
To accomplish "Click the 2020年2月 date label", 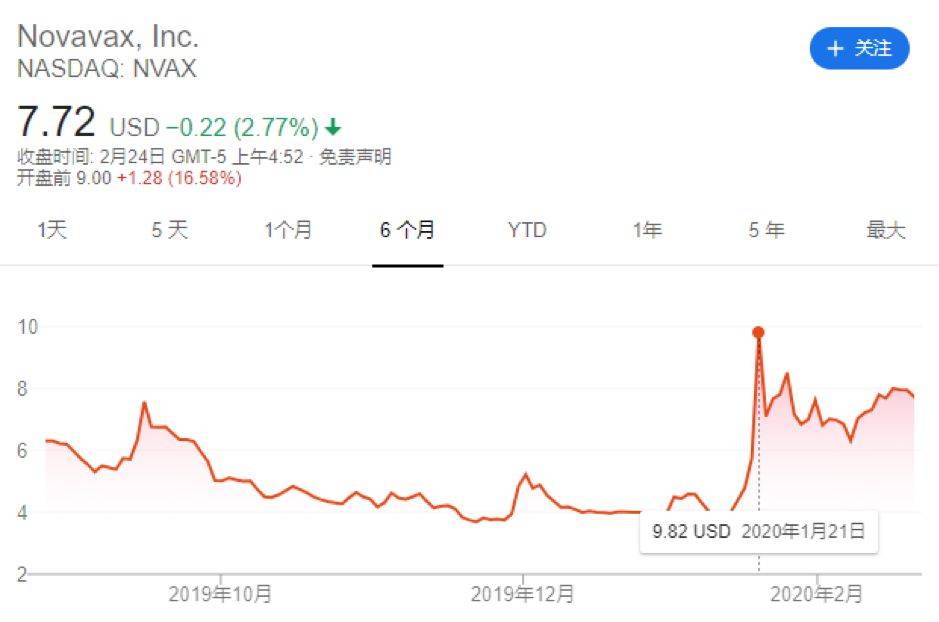I will (x=817, y=594).
